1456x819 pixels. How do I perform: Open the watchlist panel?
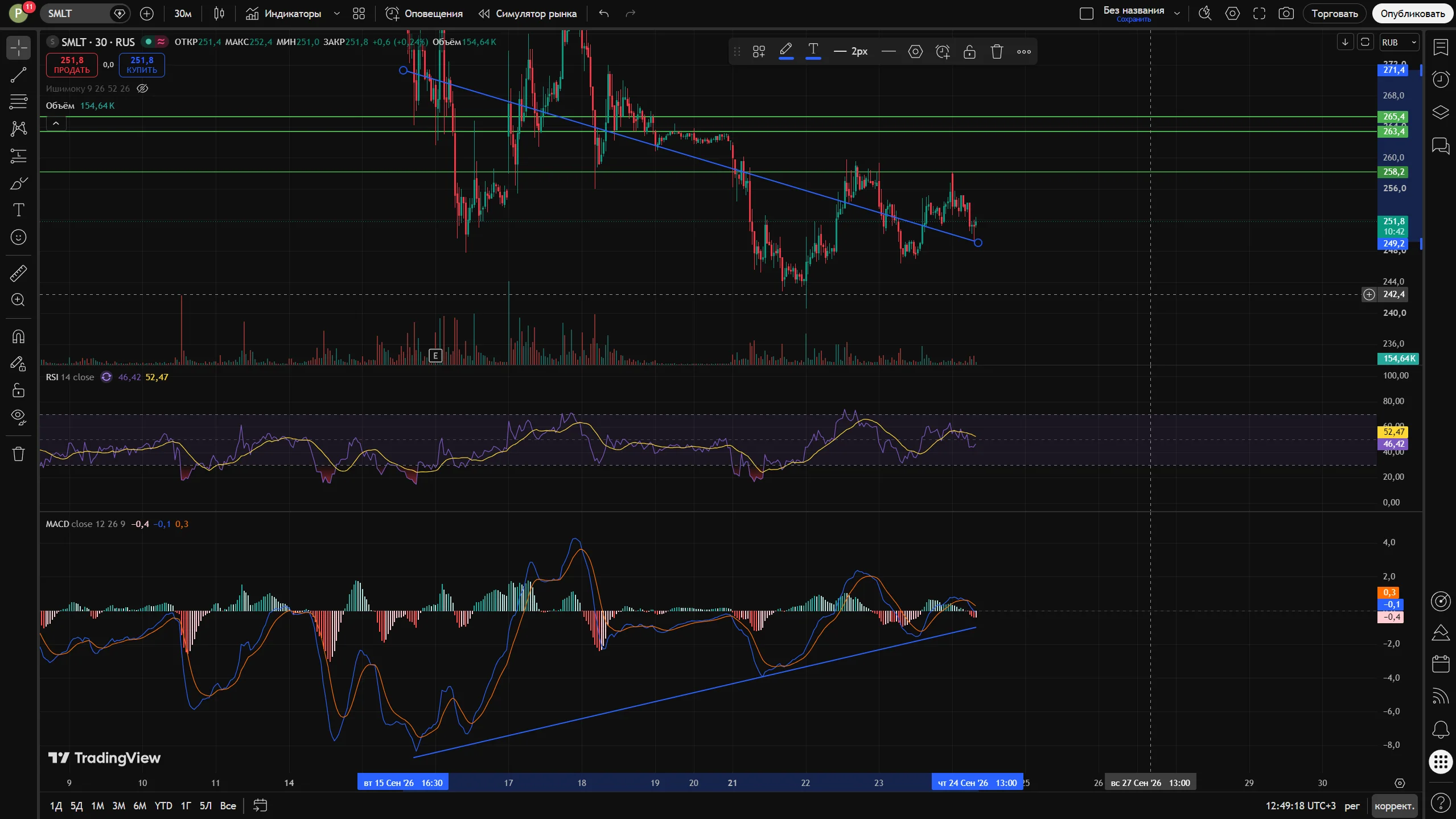(1441, 47)
